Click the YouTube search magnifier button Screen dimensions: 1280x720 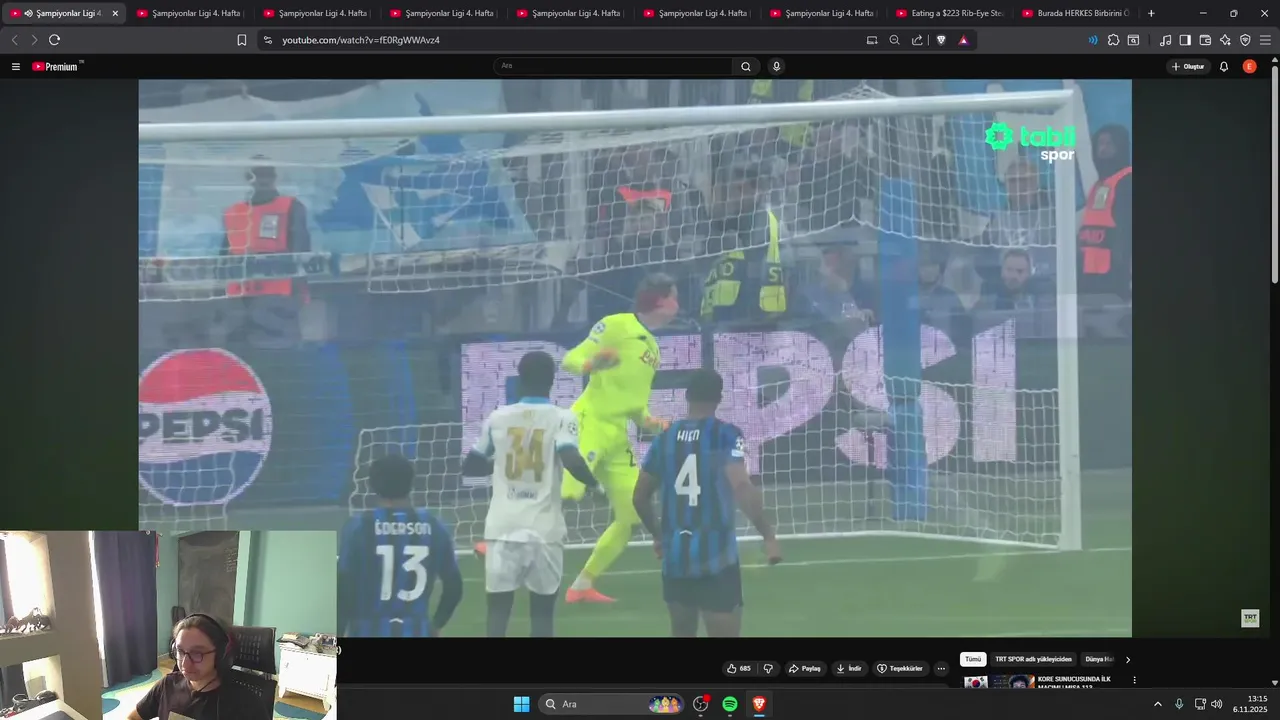point(745,66)
